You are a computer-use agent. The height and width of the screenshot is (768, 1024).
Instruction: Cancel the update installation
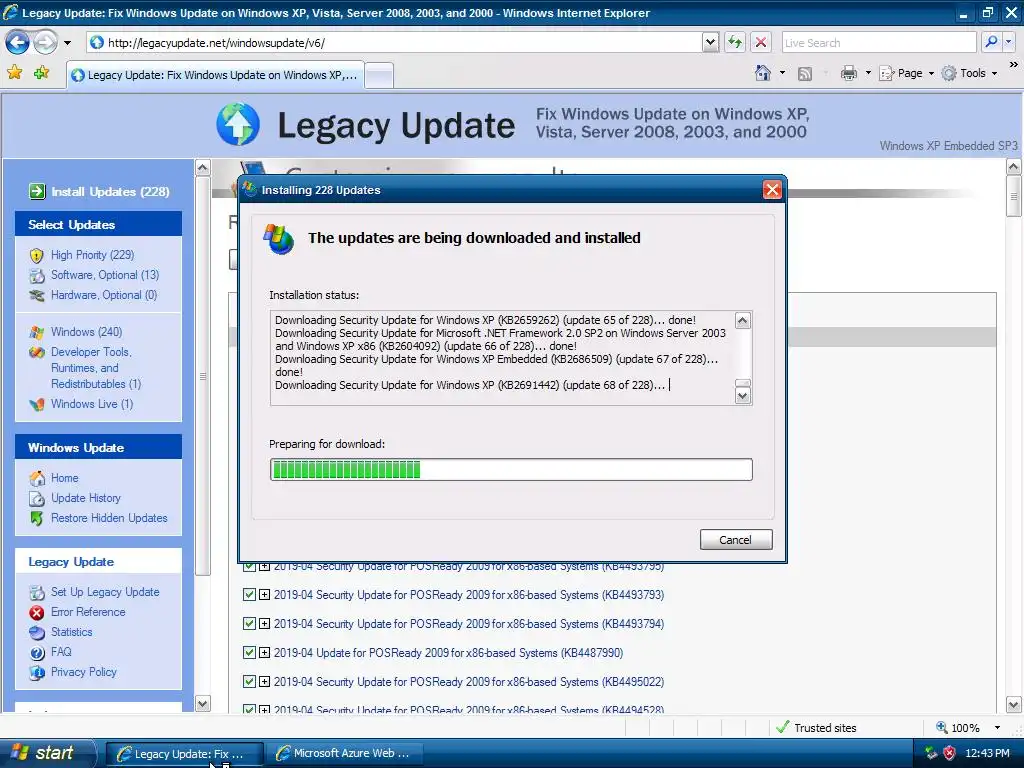(x=736, y=540)
